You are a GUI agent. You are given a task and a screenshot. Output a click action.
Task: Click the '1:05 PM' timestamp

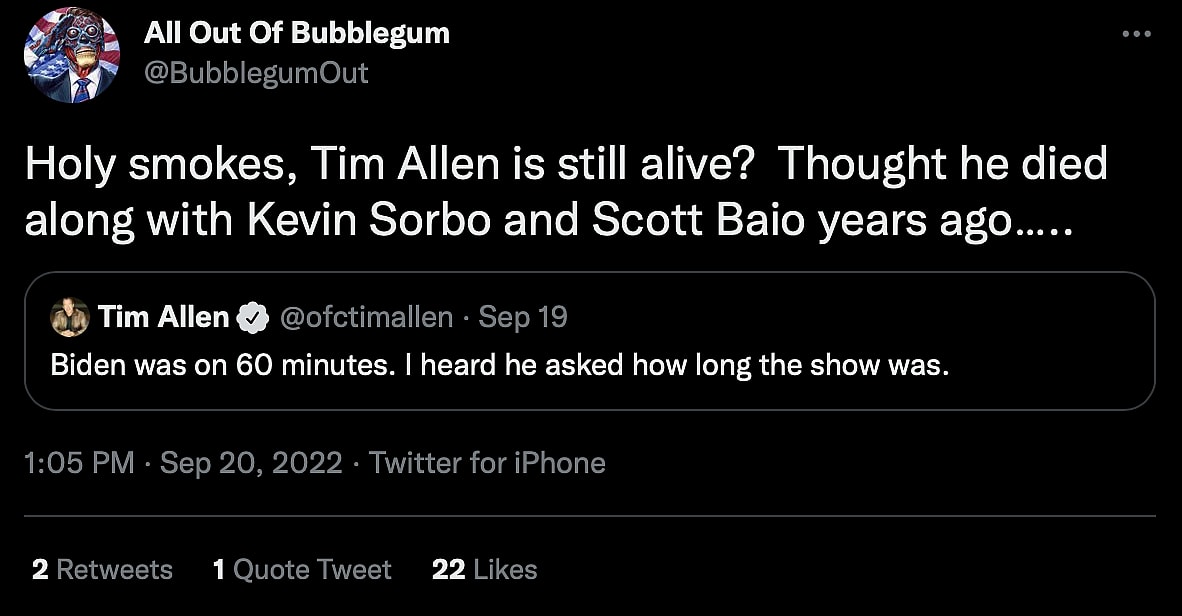point(79,463)
